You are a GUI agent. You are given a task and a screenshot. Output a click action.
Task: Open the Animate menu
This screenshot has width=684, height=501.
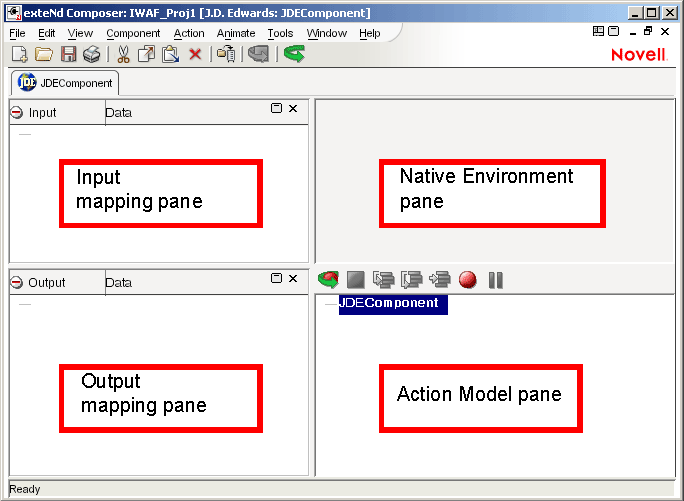click(x=236, y=33)
